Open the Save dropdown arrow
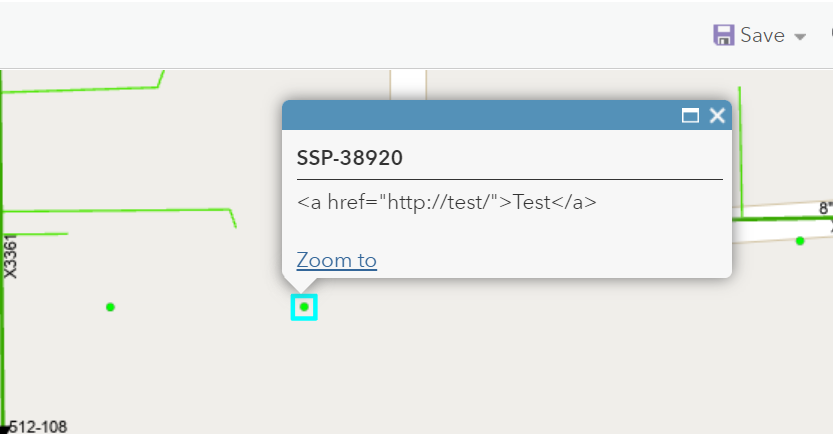833x434 pixels. [x=800, y=37]
